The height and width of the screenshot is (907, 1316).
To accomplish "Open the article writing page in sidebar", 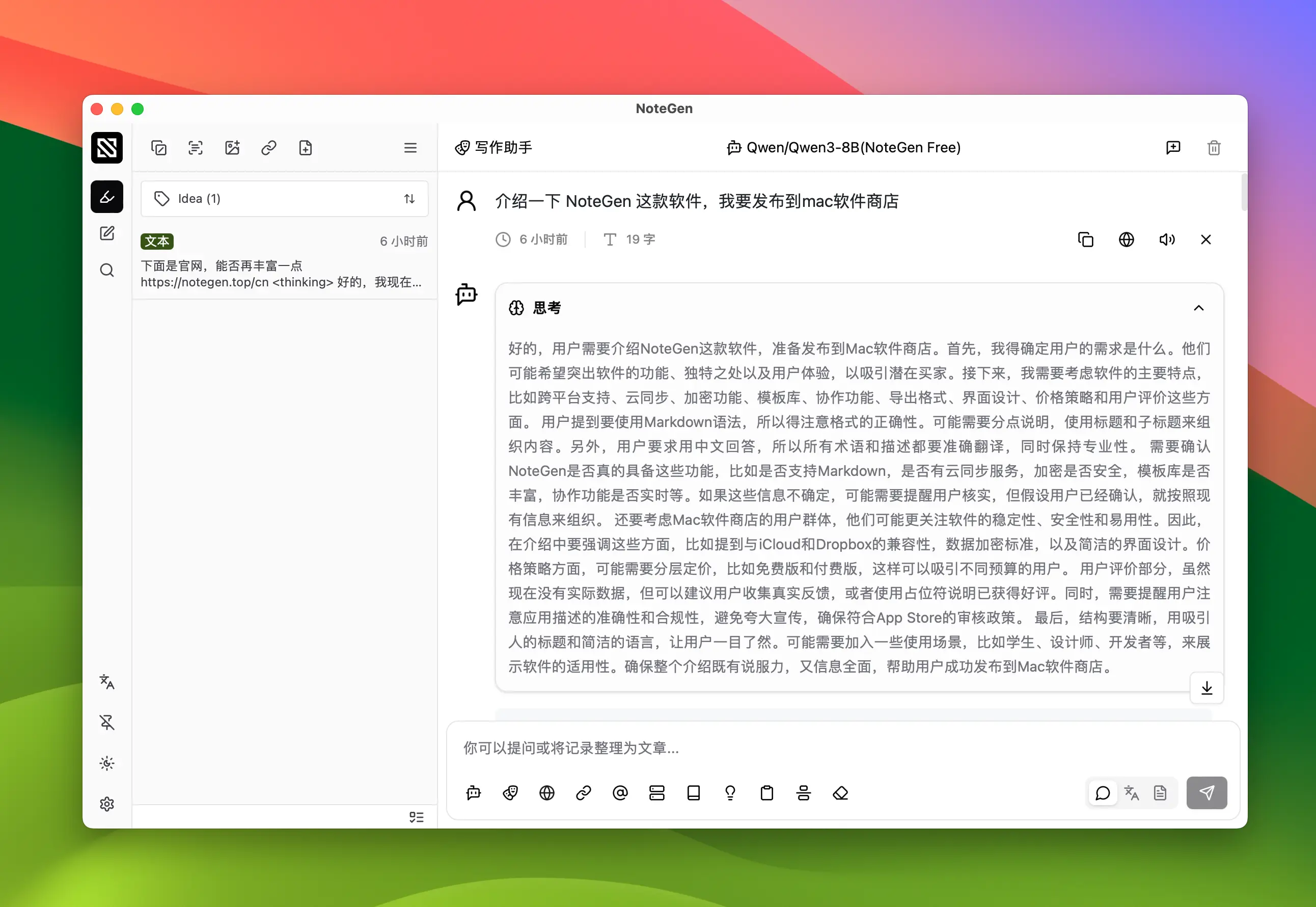I will [x=107, y=233].
